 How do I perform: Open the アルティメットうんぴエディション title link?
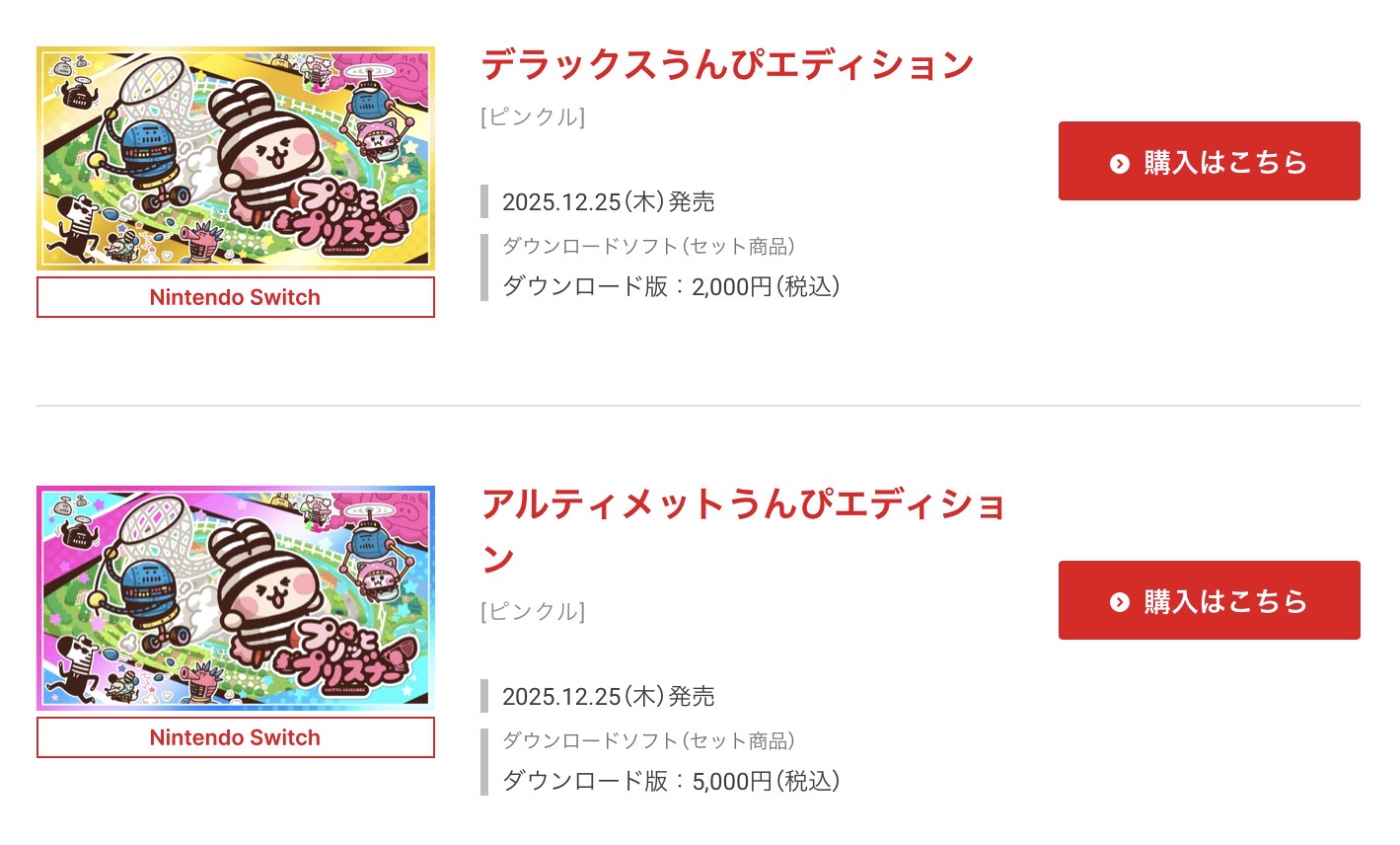coord(742,505)
